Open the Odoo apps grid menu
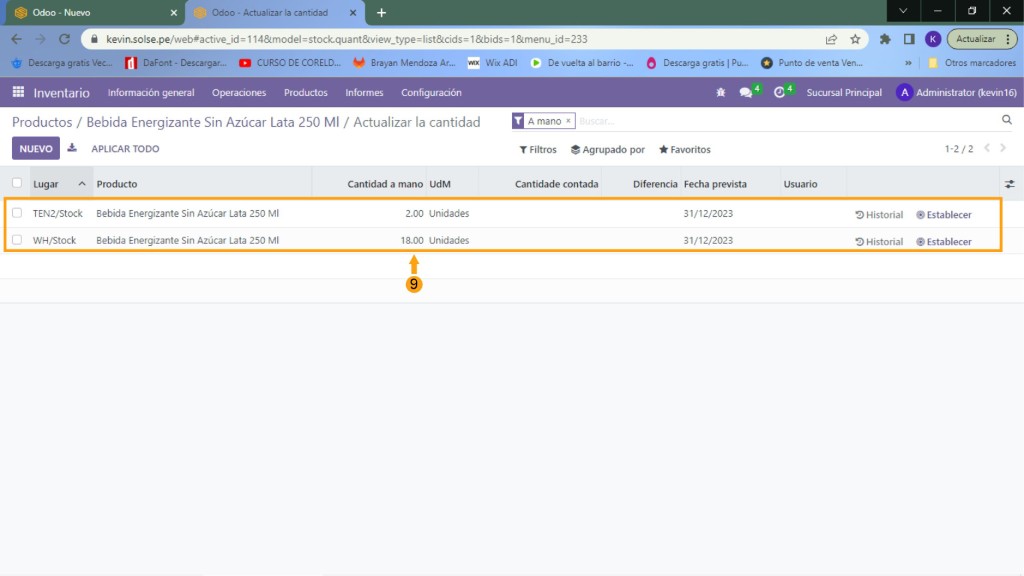The width and height of the screenshot is (1024, 576). [x=18, y=92]
